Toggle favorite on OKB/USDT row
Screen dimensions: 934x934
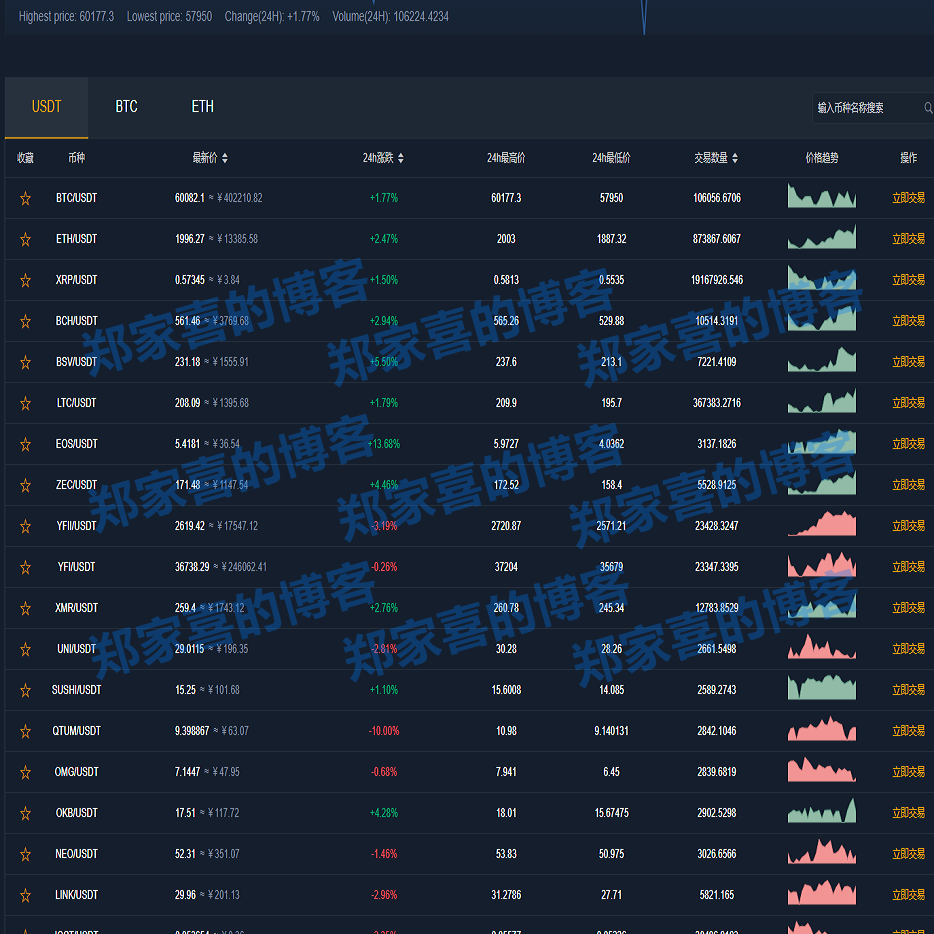tap(25, 812)
